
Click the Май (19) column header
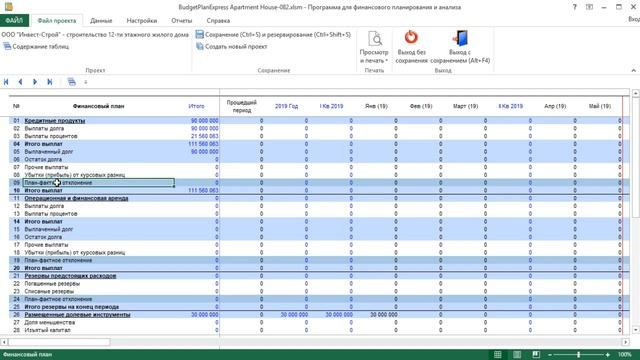tap(600, 106)
